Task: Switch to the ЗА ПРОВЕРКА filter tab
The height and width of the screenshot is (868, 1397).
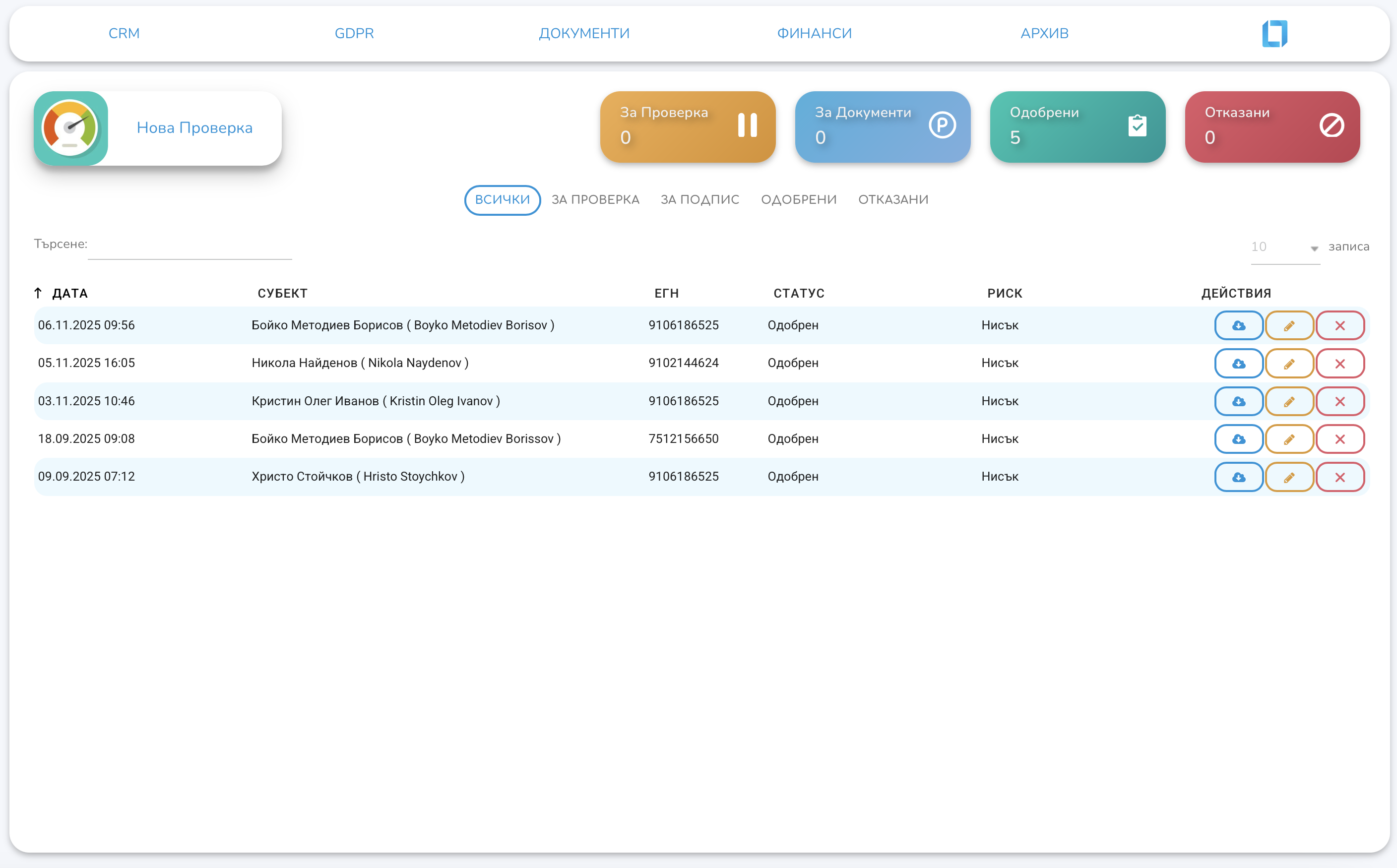Action: pos(595,200)
